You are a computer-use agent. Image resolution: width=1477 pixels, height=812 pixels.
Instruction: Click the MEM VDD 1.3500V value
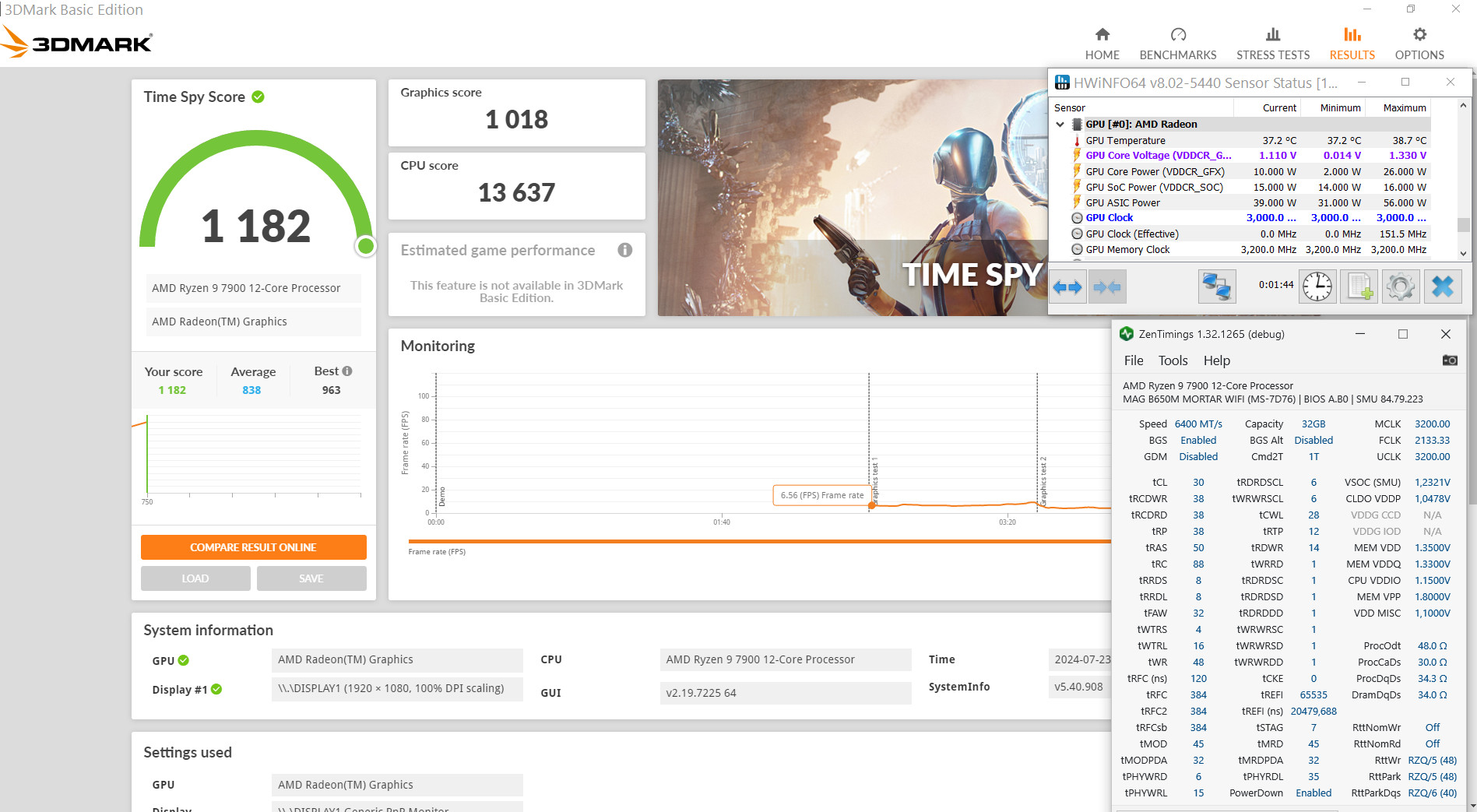point(1433,548)
